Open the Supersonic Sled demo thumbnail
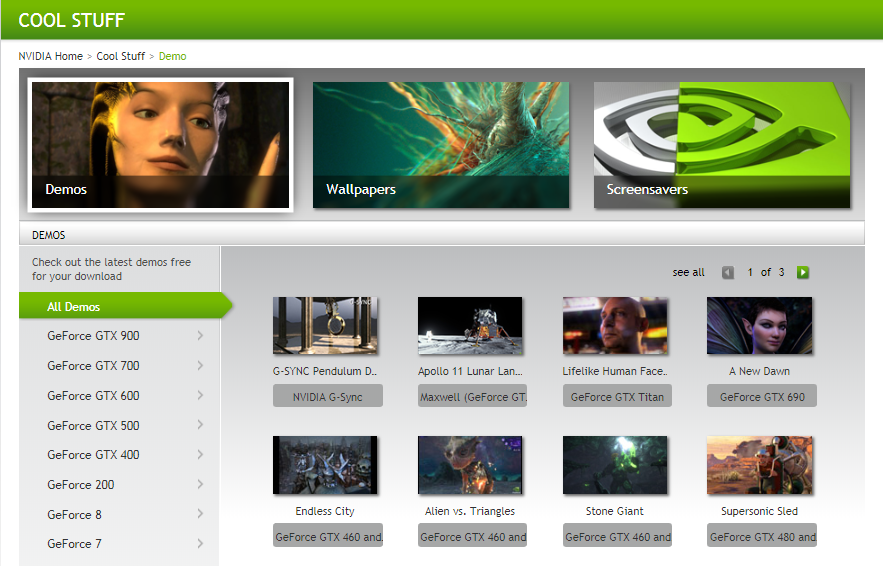This screenshot has height=566, width=883. pos(759,465)
